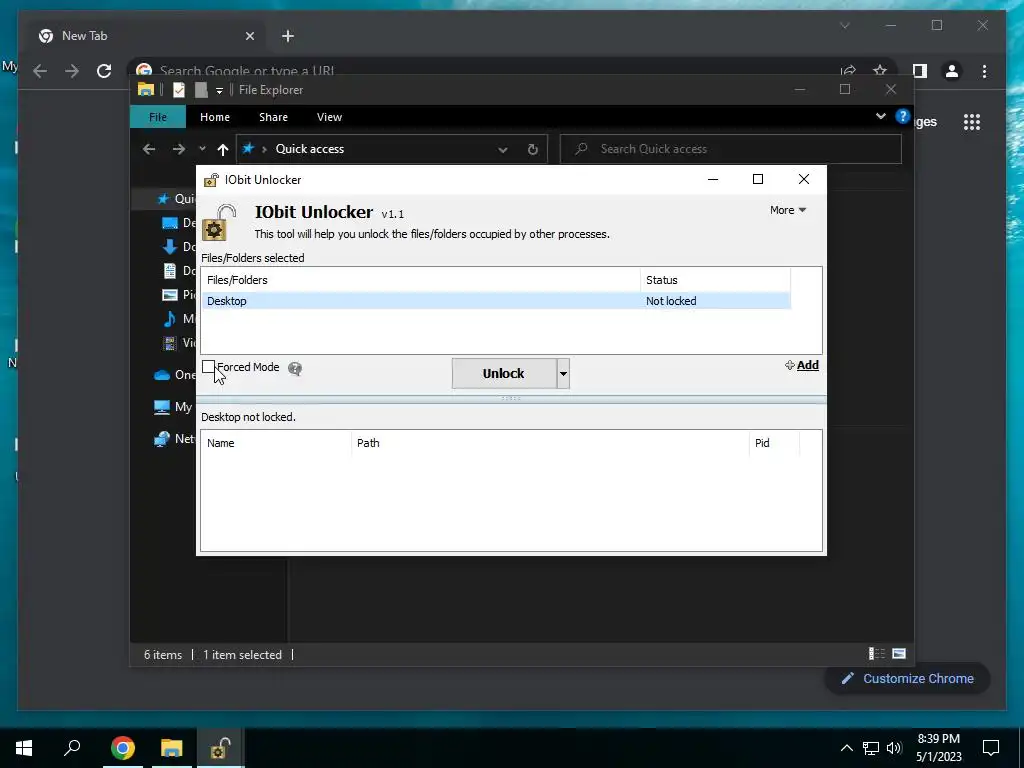This screenshot has width=1024, height=768.
Task: Click the Search Quick access field
Action: point(731,149)
